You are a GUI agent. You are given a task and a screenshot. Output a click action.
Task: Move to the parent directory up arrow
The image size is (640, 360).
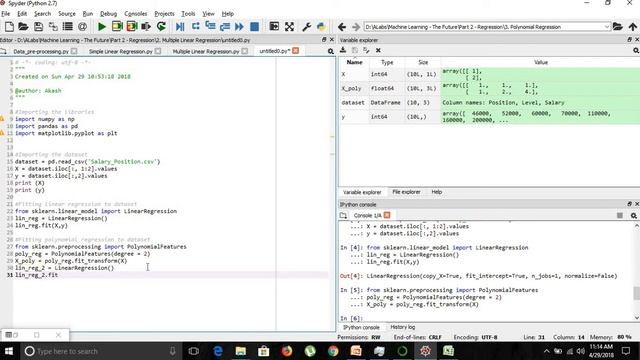coord(633,27)
